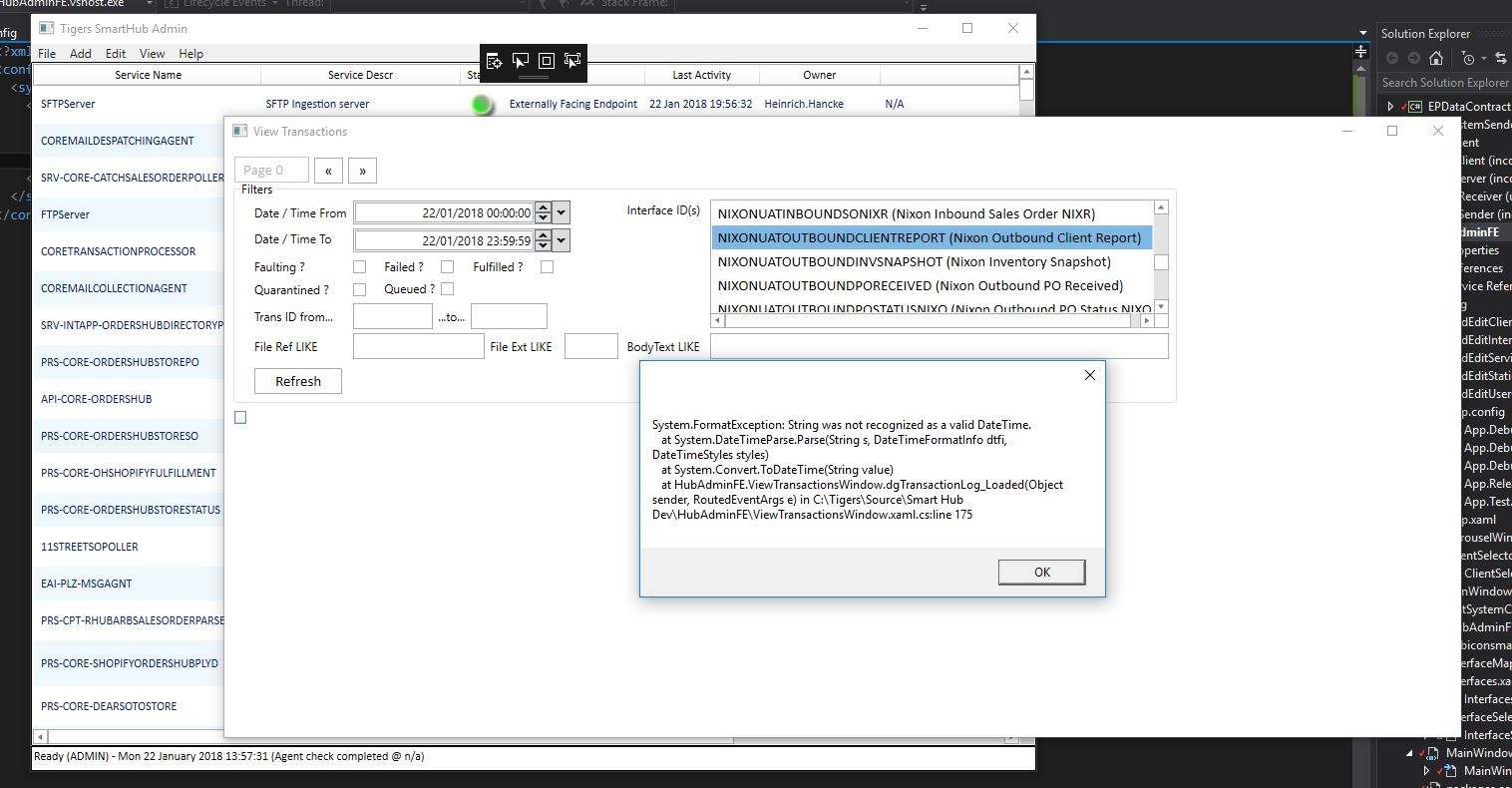This screenshot has width=1512, height=788.
Task: Click services grid scroll up arrow
Action: (x=1027, y=73)
